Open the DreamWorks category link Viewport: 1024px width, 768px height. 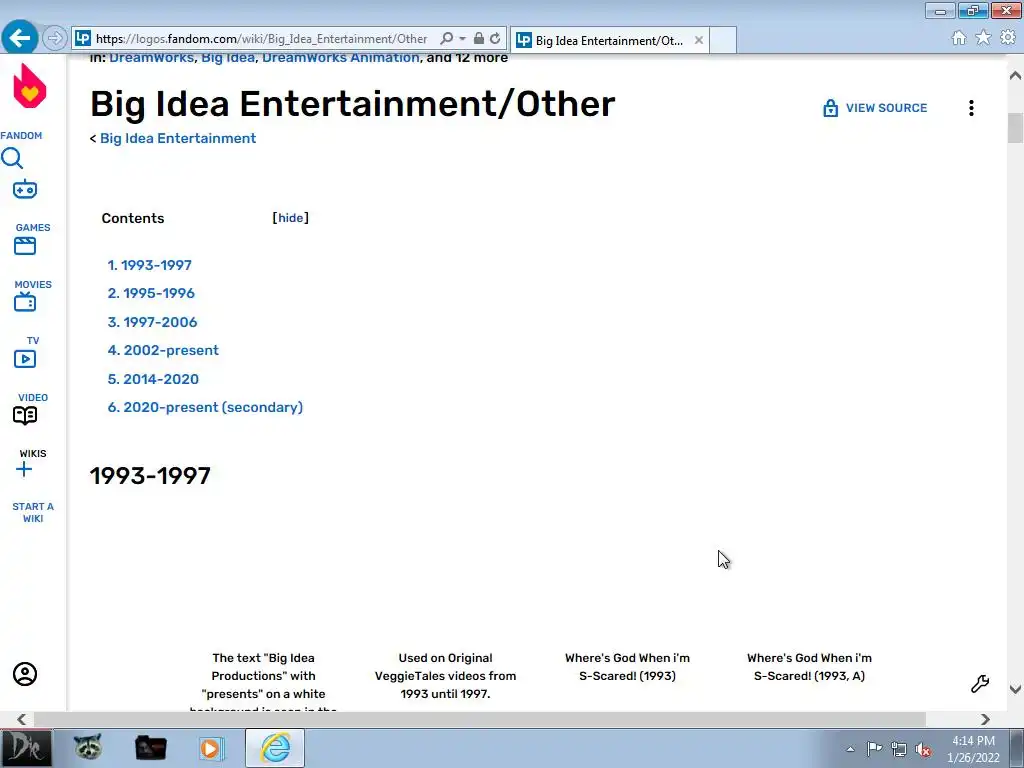[152, 57]
